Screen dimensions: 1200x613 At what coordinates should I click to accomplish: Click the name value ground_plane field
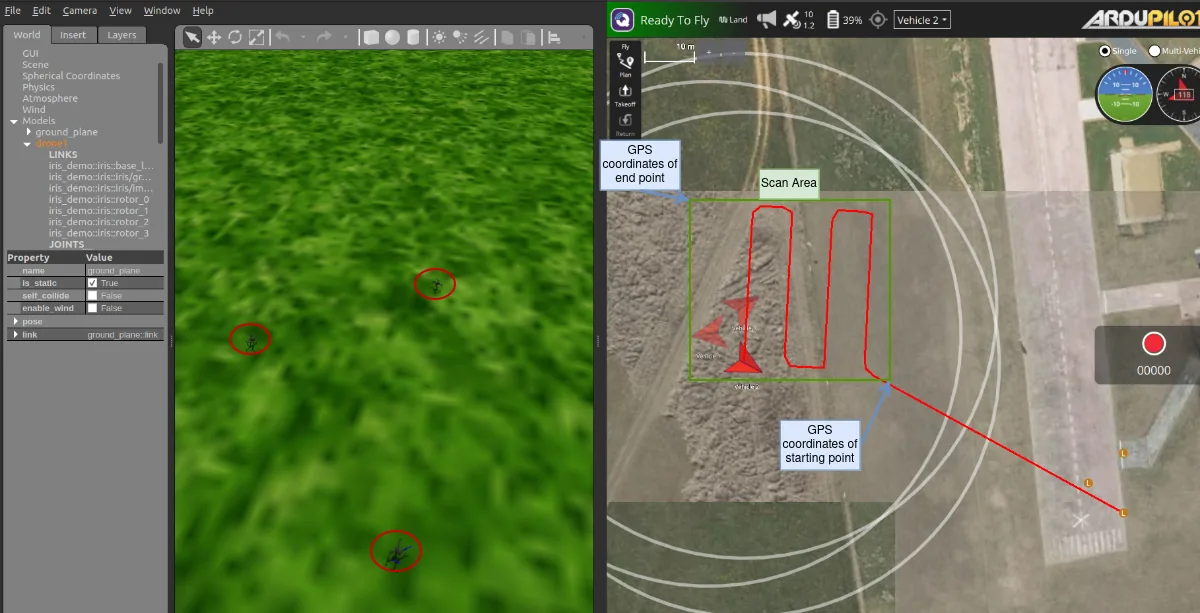point(124,271)
